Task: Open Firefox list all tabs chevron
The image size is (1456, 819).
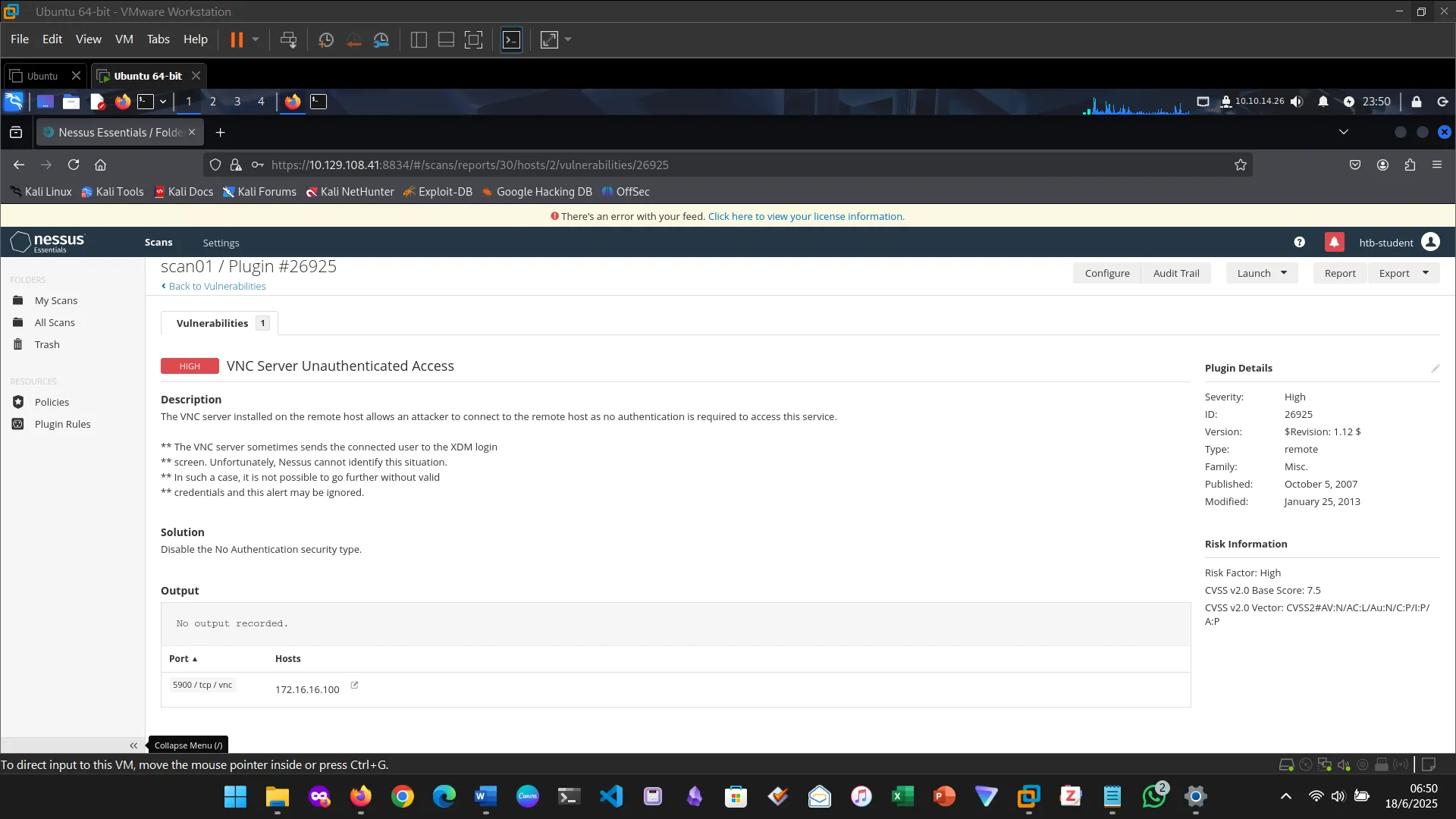Action: point(1343,132)
